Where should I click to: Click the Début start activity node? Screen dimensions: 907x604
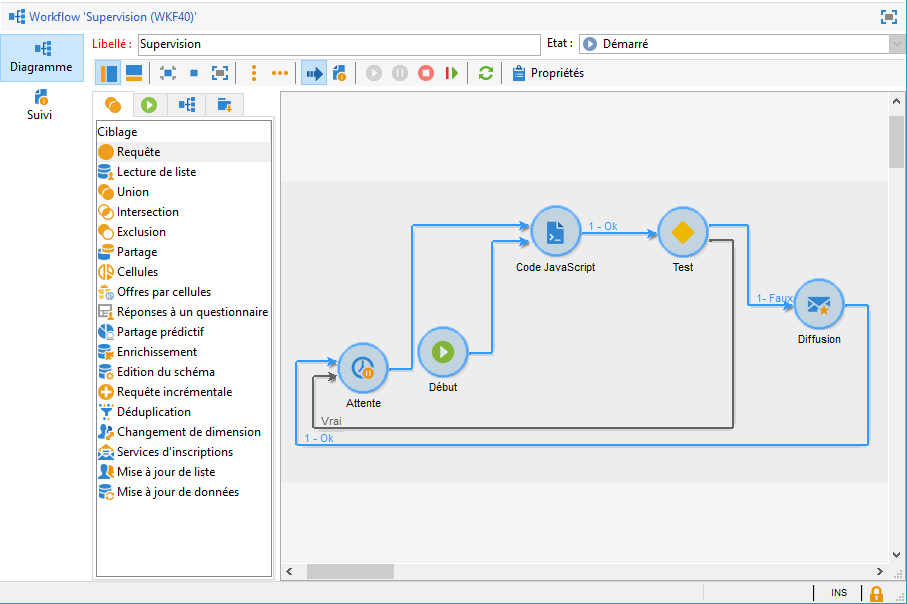[x=443, y=351]
